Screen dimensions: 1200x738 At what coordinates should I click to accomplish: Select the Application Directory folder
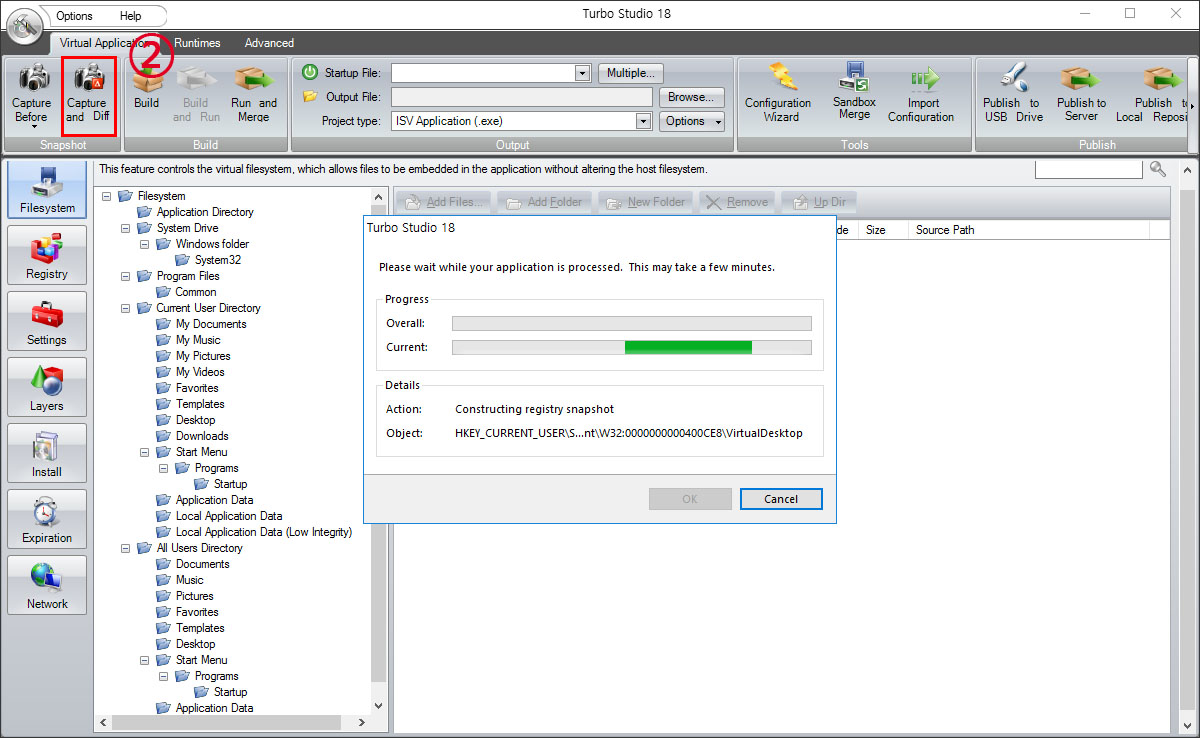[205, 212]
